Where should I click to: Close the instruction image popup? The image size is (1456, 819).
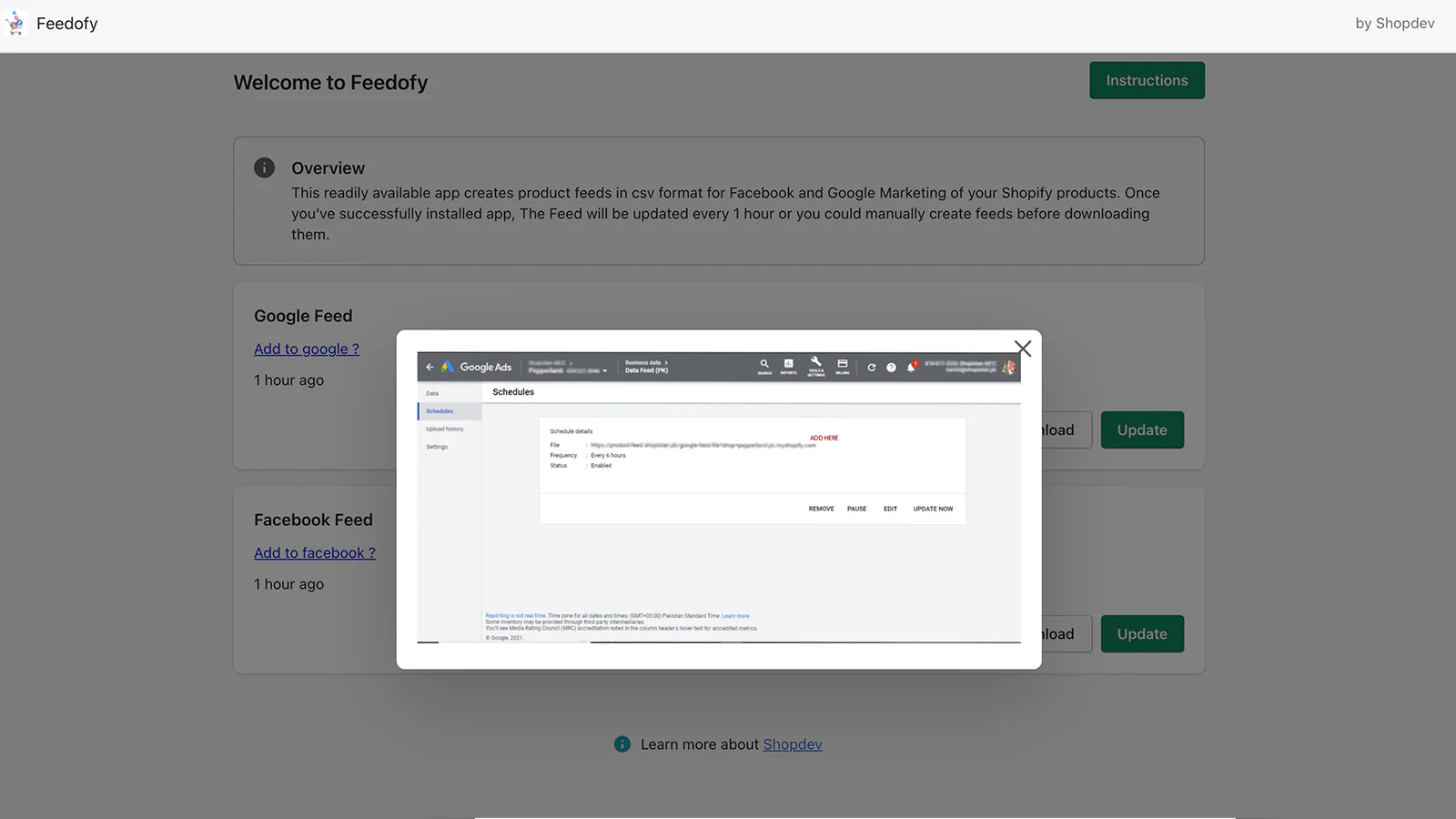1023,349
